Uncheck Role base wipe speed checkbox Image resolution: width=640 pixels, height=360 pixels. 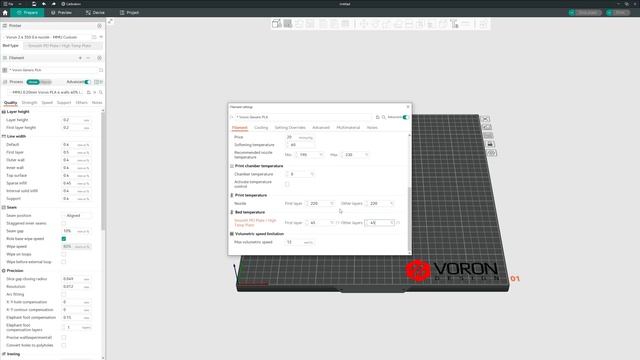pyautogui.click(x=64, y=239)
